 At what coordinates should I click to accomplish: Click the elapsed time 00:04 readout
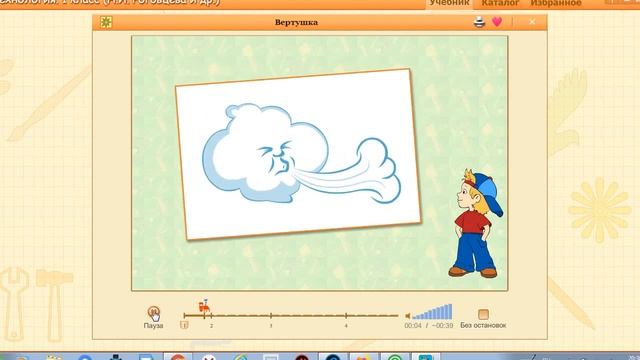[413, 326]
